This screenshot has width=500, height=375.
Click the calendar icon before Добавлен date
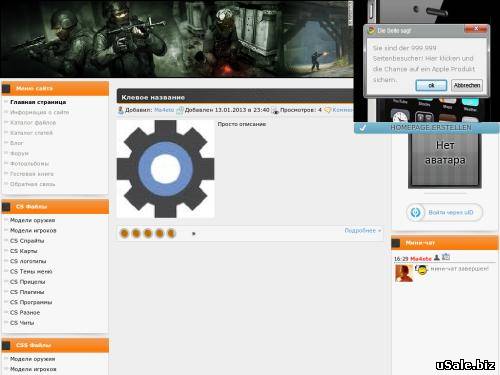(180, 110)
